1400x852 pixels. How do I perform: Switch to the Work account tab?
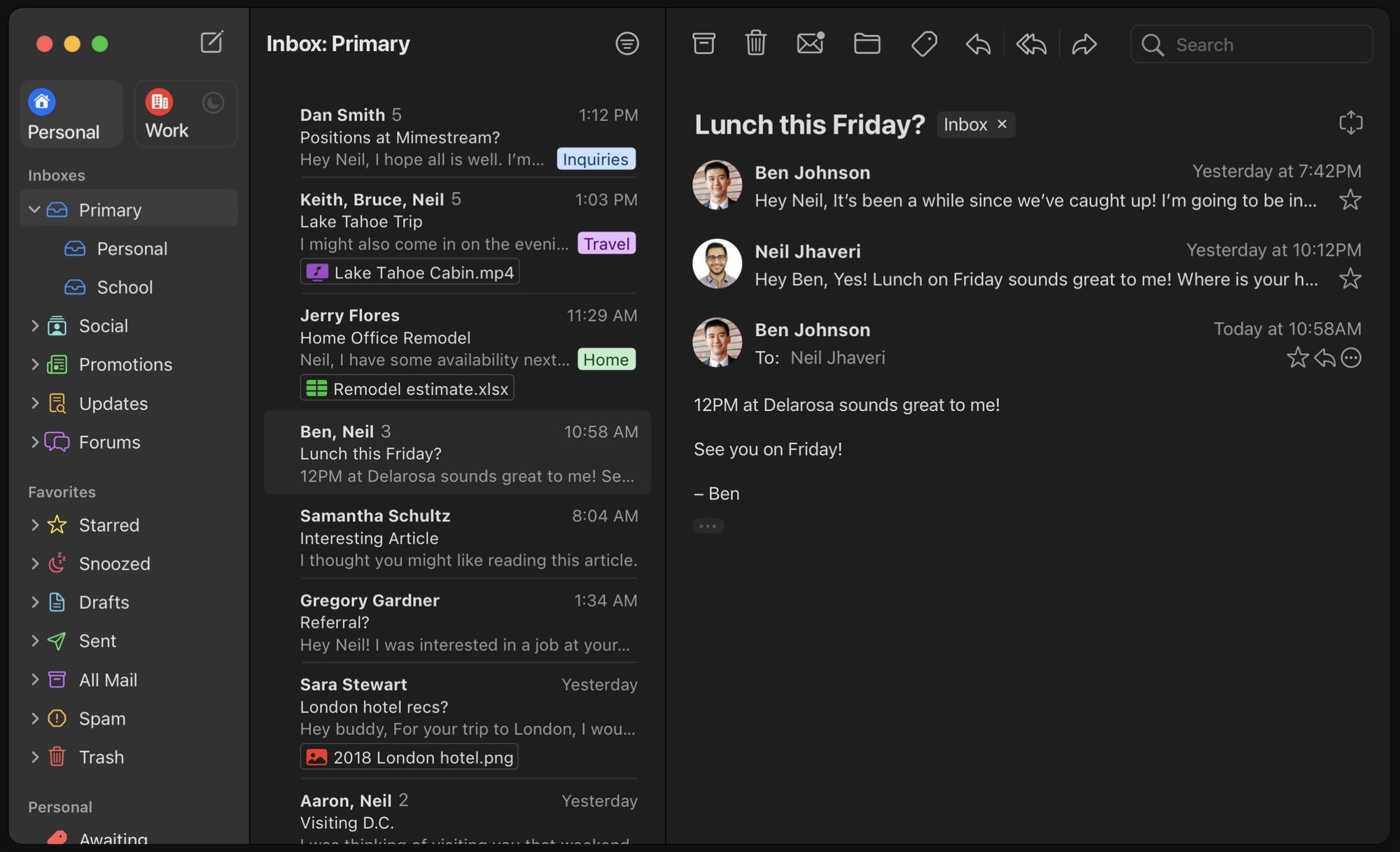(x=168, y=114)
